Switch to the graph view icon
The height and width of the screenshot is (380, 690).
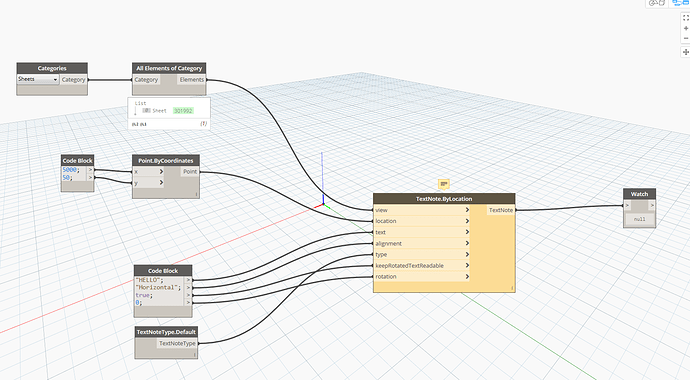tap(680, 3)
